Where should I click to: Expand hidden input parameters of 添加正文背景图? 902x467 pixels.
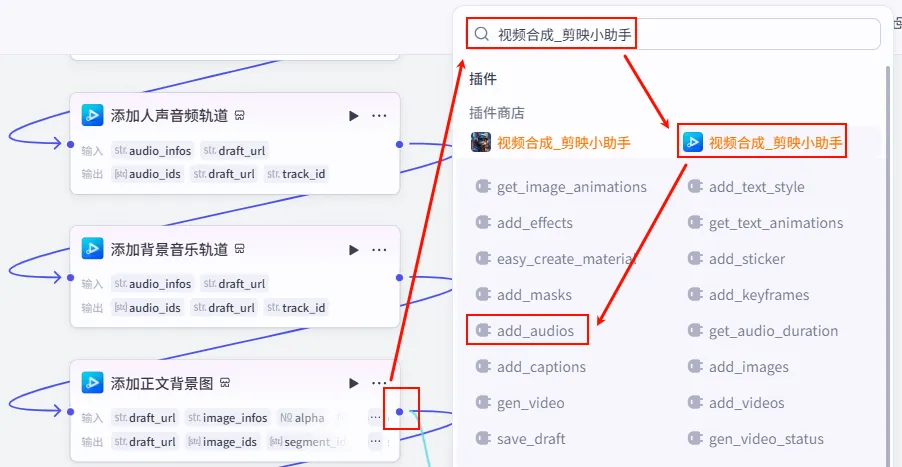(x=375, y=417)
